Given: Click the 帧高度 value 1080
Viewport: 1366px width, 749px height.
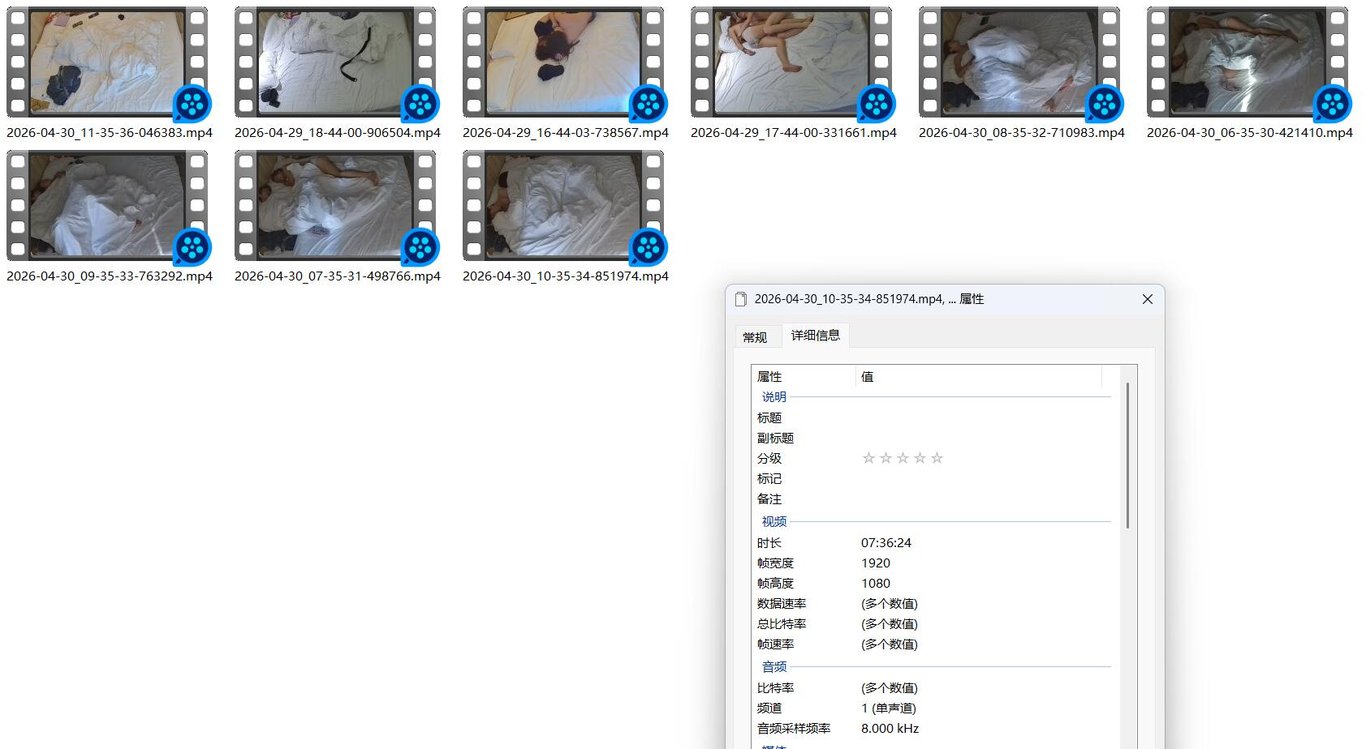Looking at the screenshot, I should tap(875, 583).
